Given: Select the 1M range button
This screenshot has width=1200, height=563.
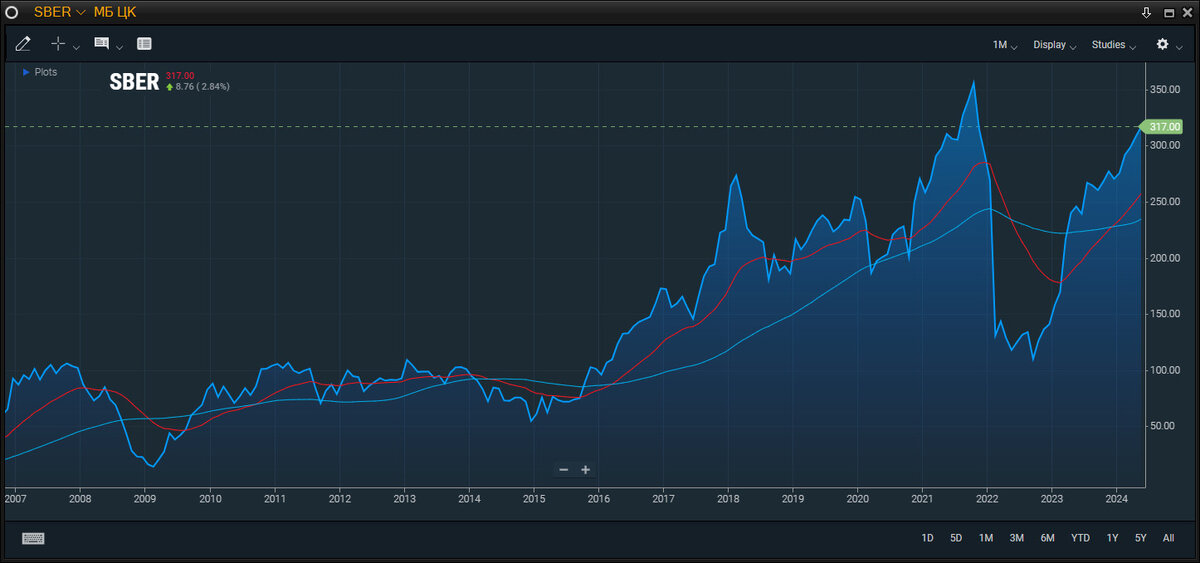Looking at the screenshot, I should coord(986,538).
